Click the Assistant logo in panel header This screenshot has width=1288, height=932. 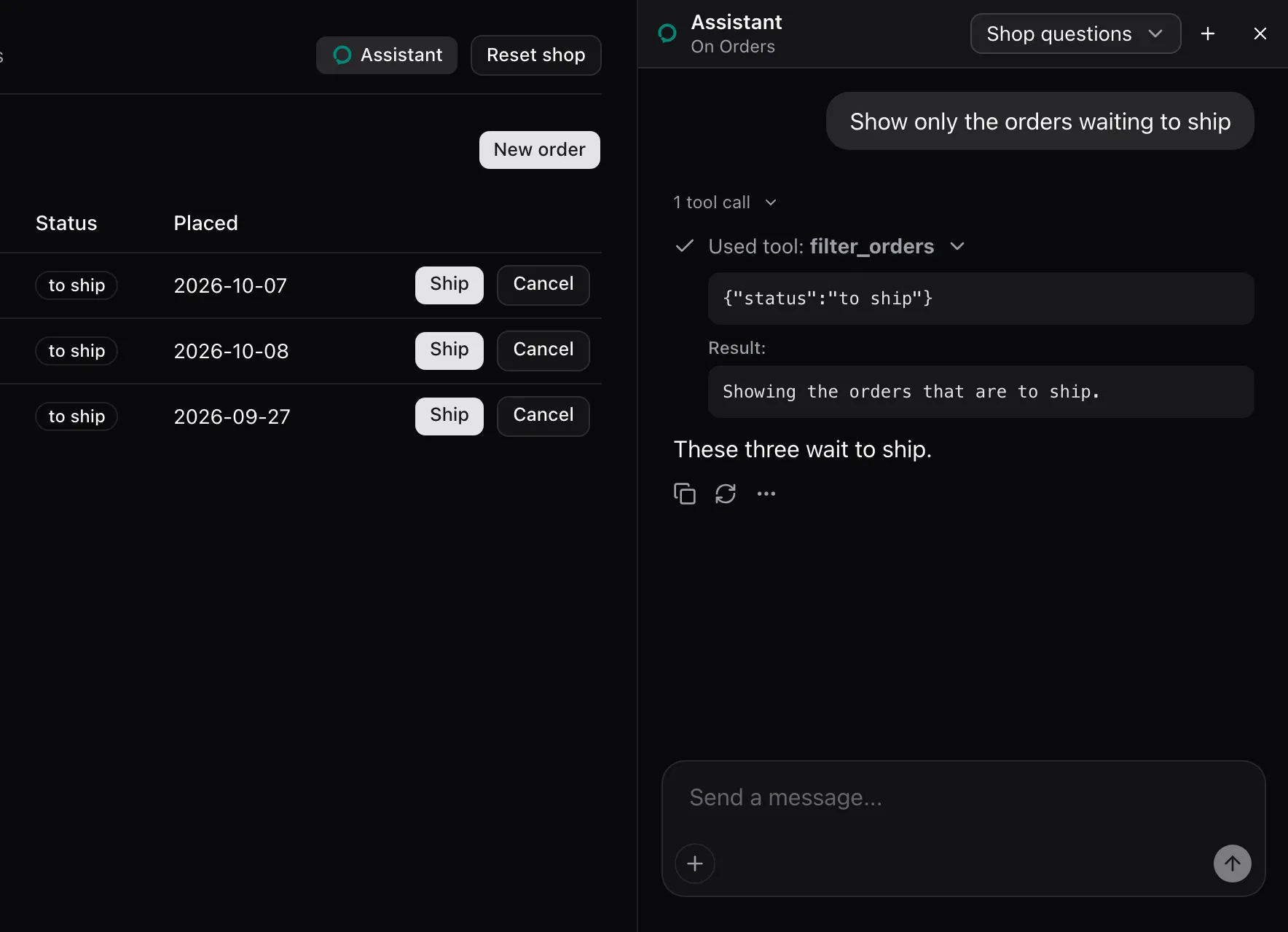point(667,33)
